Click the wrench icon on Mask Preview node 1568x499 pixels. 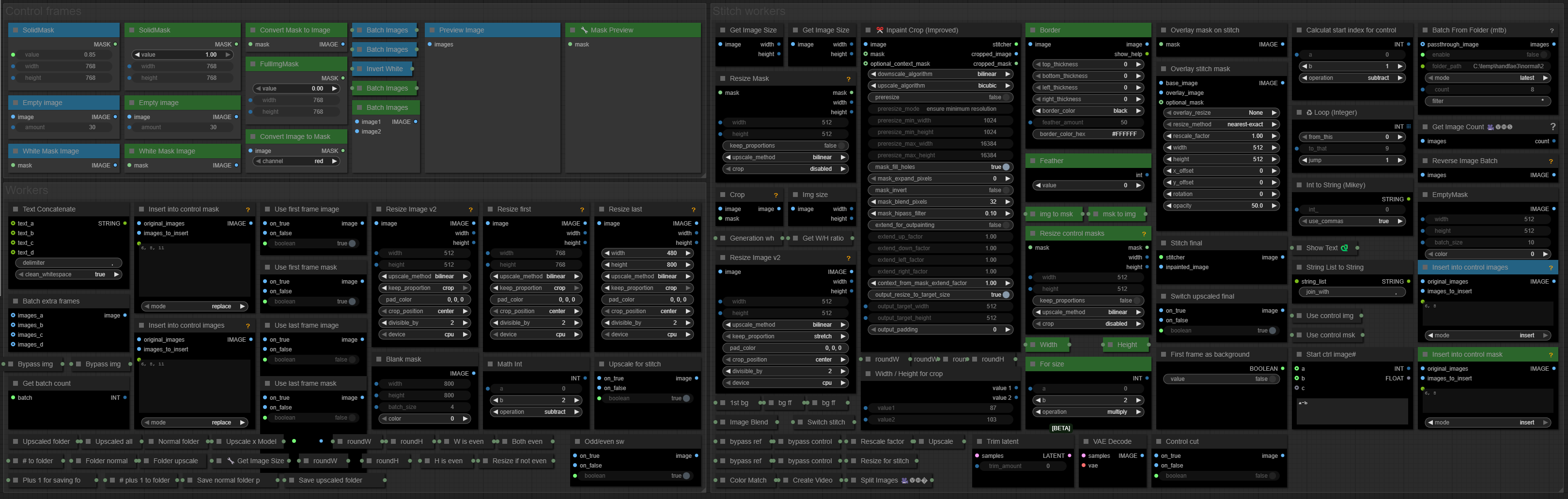[584, 30]
